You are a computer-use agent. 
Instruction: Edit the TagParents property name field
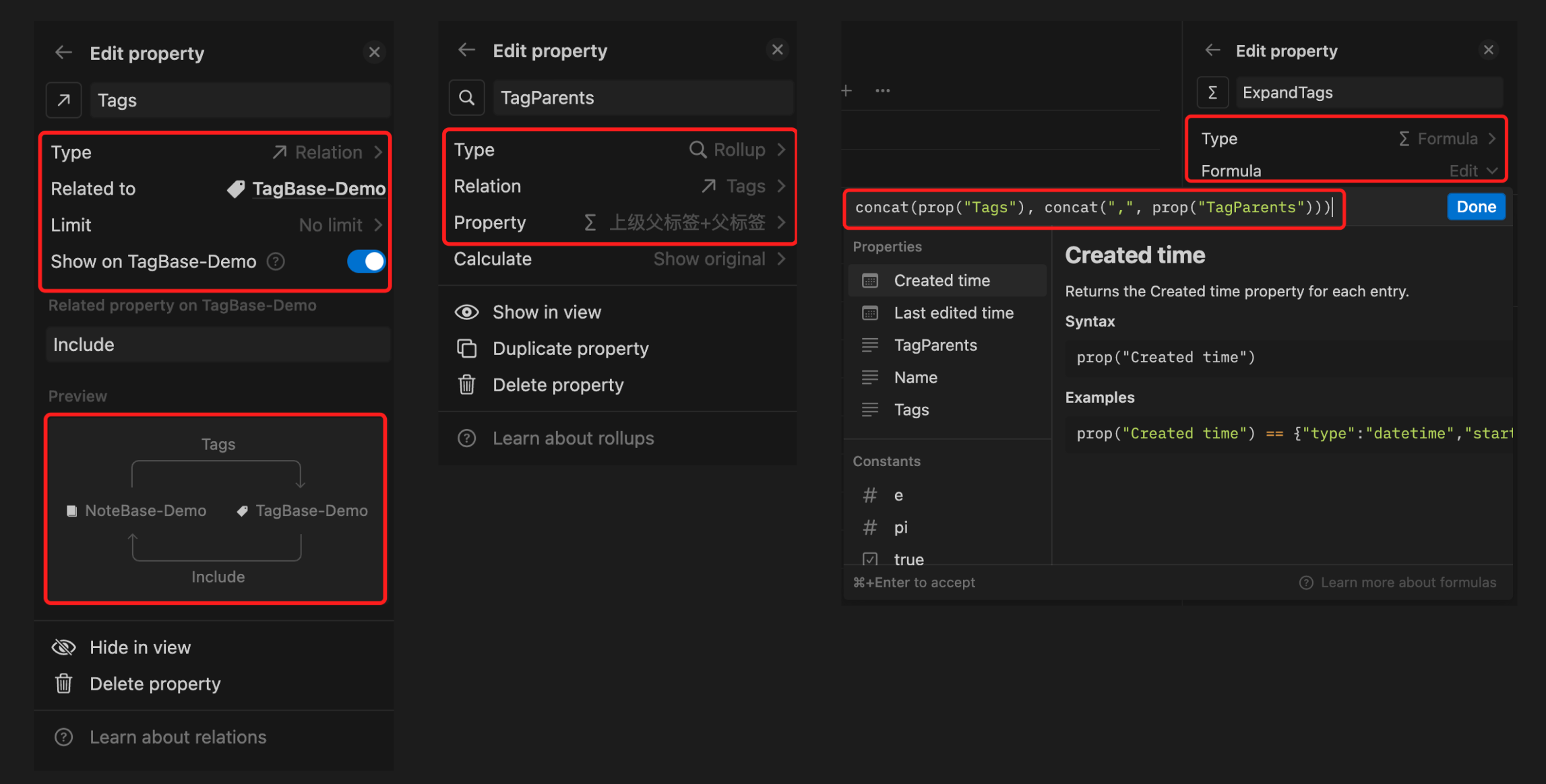coord(643,98)
